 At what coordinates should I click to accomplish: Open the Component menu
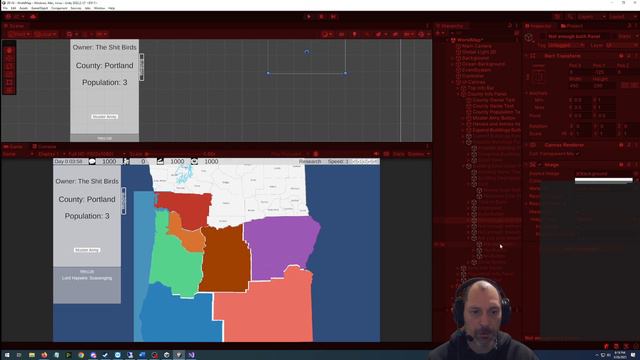(59, 8)
